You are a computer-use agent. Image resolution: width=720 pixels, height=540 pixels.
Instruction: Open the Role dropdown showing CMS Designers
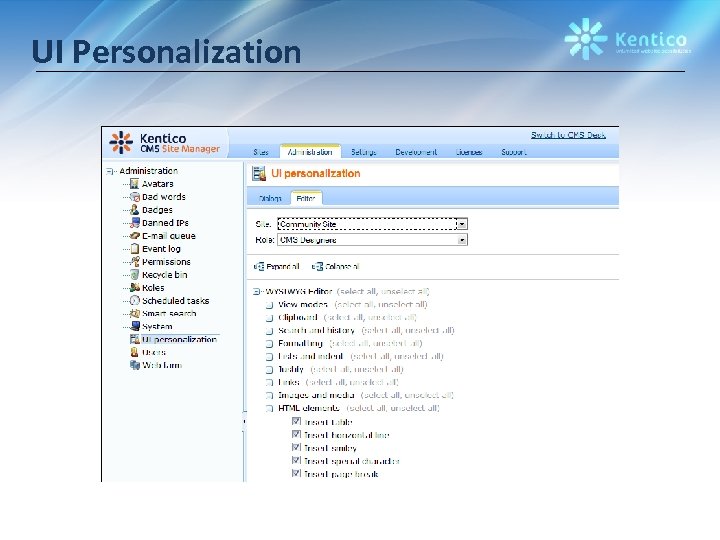[x=372, y=240]
